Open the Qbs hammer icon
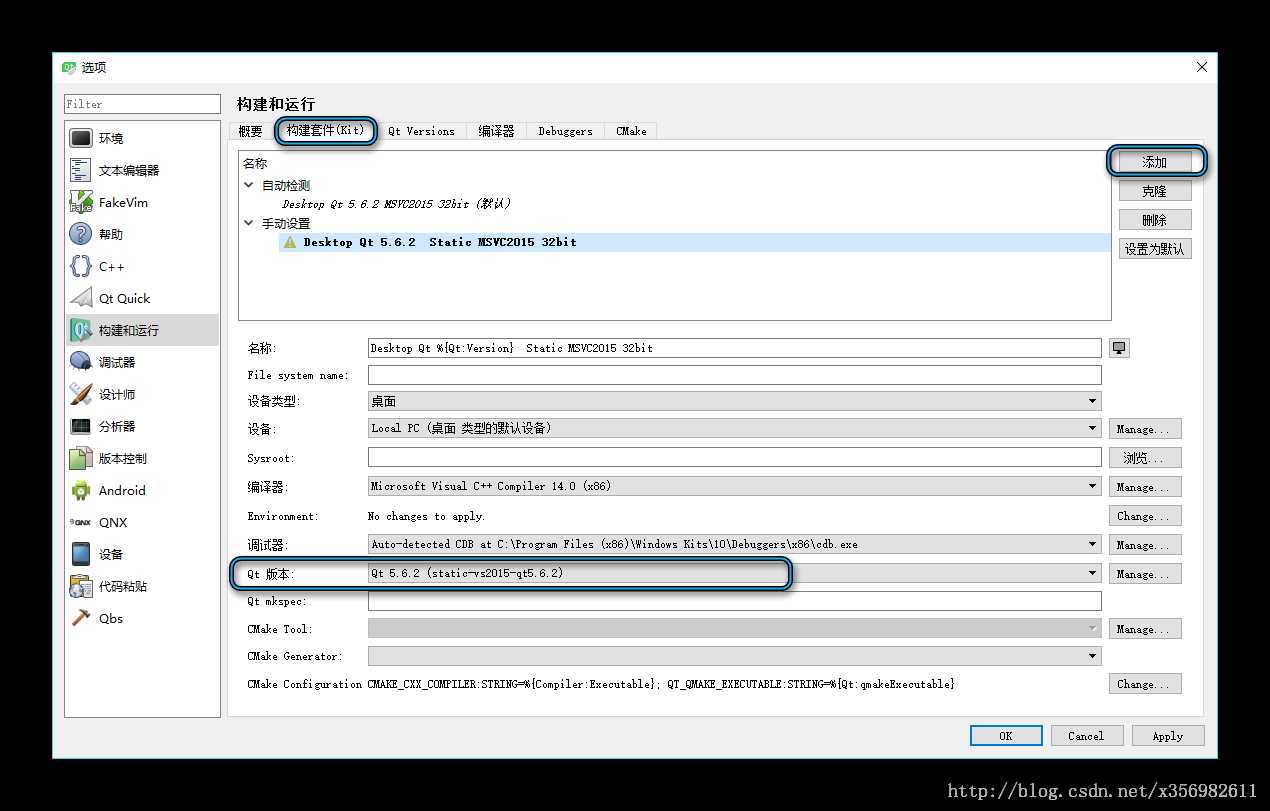The height and width of the screenshot is (811, 1270). tap(81, 618)
